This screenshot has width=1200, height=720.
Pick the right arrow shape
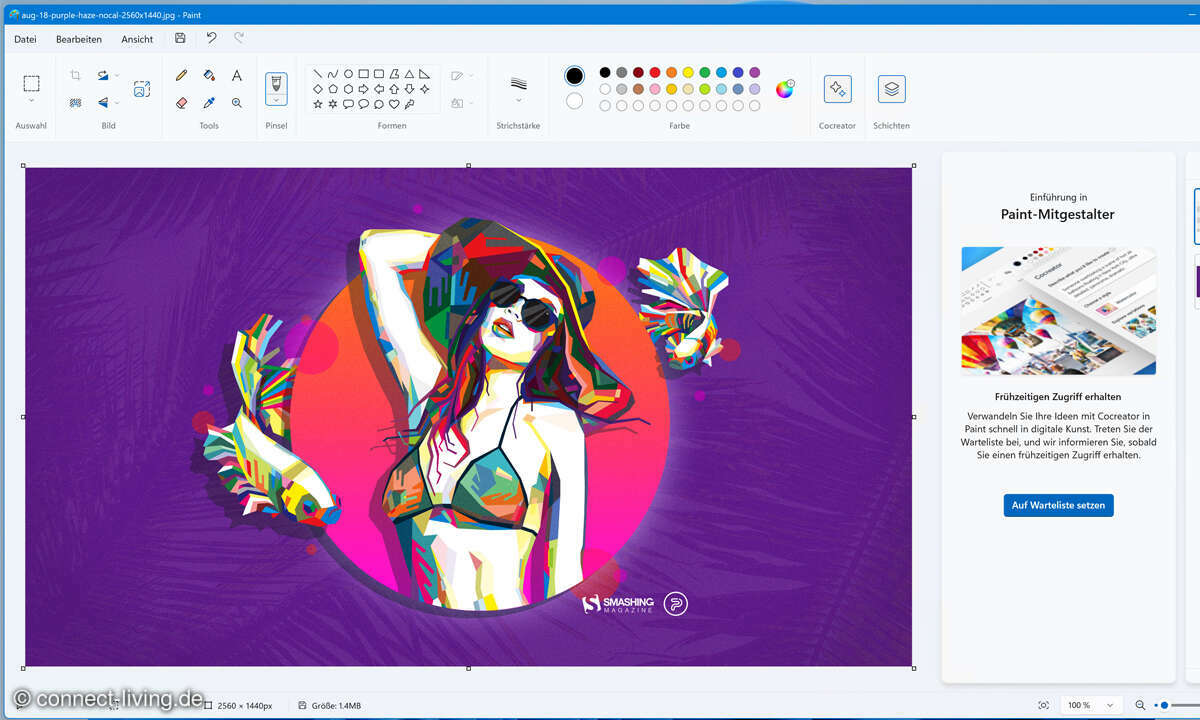point(364,89)
